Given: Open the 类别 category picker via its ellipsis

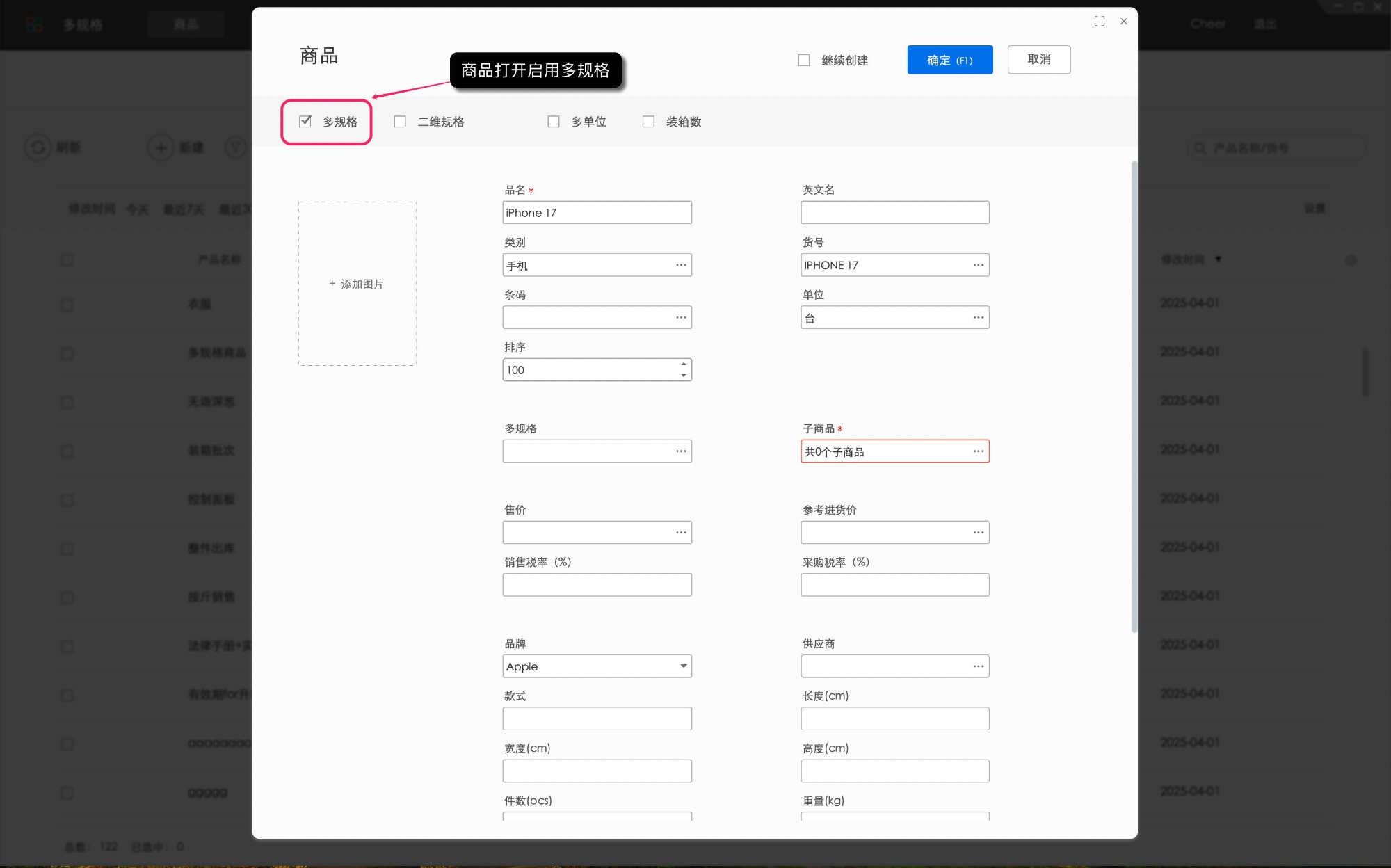Looking at the screenshot, I should 680,265.
